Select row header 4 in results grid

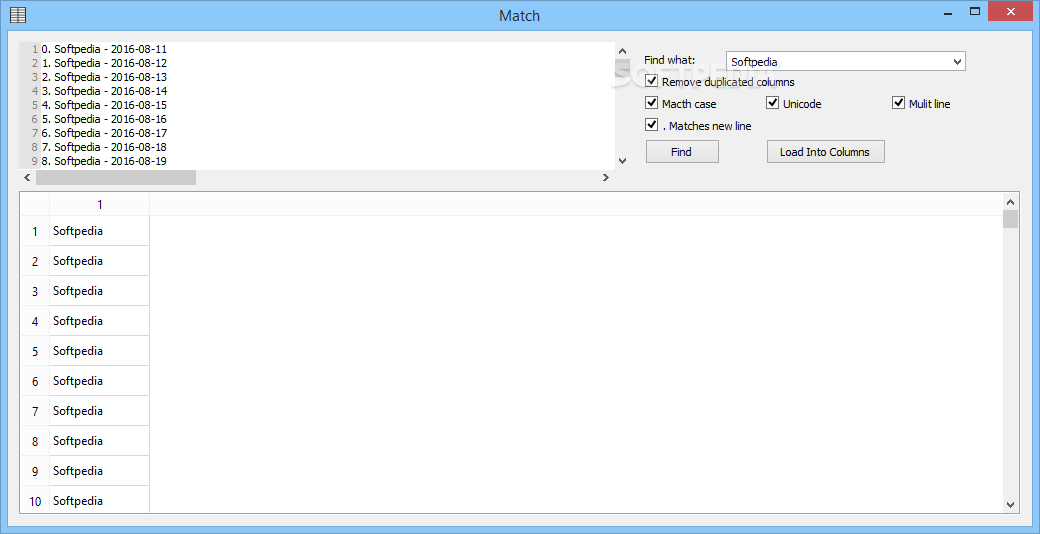(x=35, y=321)
